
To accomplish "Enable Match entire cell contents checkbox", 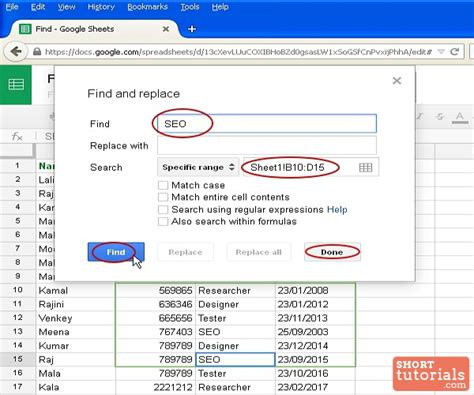I will 163,197.
